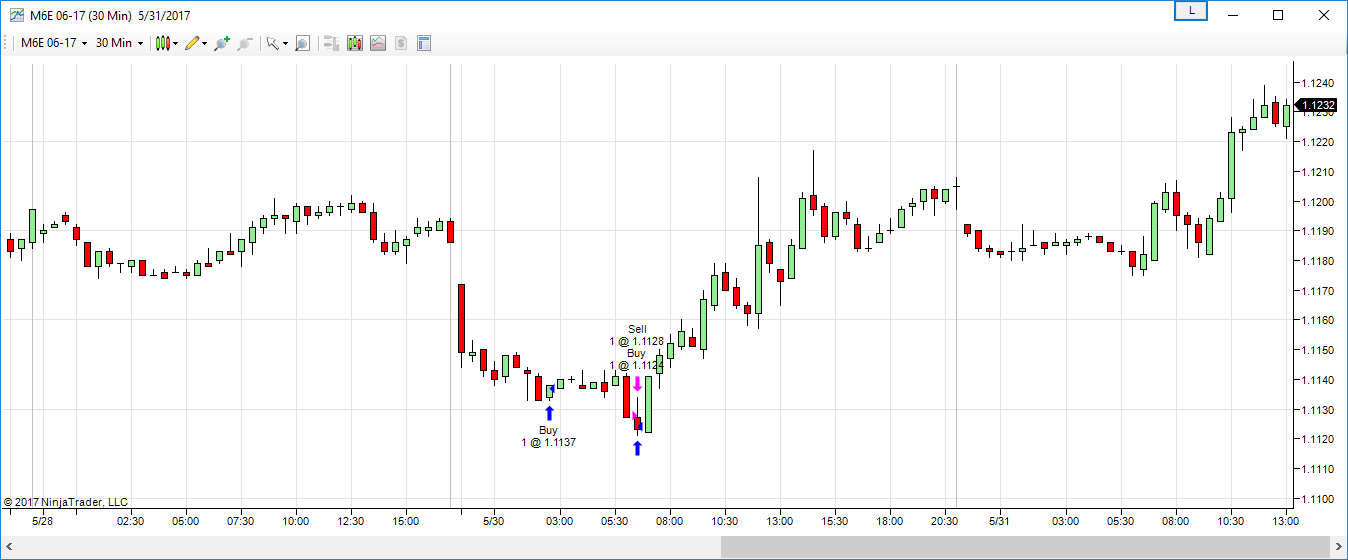Click the 1.1100 price axis label
1348x560 pixels.
coord(1318,499)
